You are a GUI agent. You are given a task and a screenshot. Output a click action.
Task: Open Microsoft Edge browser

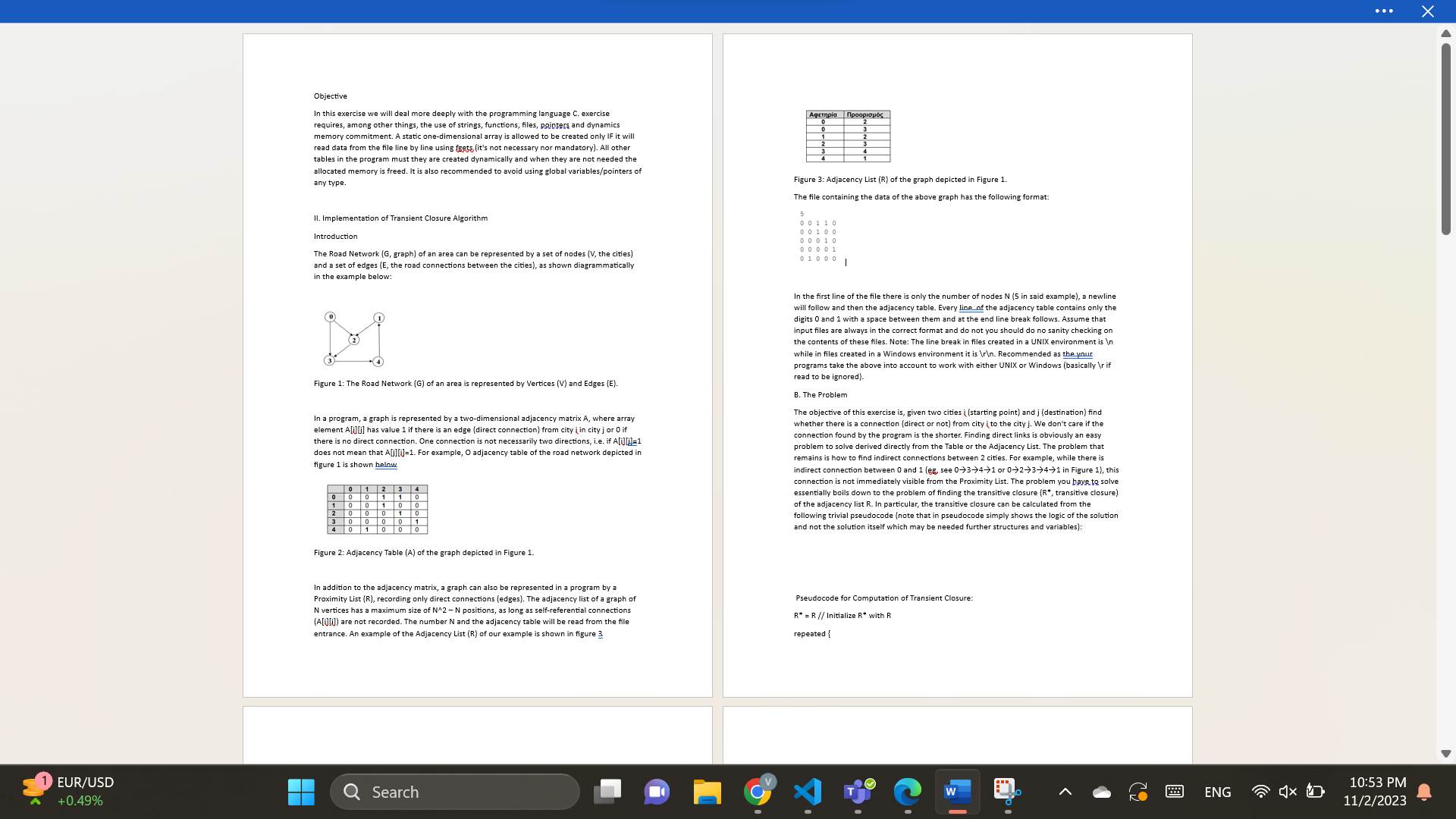click(907, 792)
